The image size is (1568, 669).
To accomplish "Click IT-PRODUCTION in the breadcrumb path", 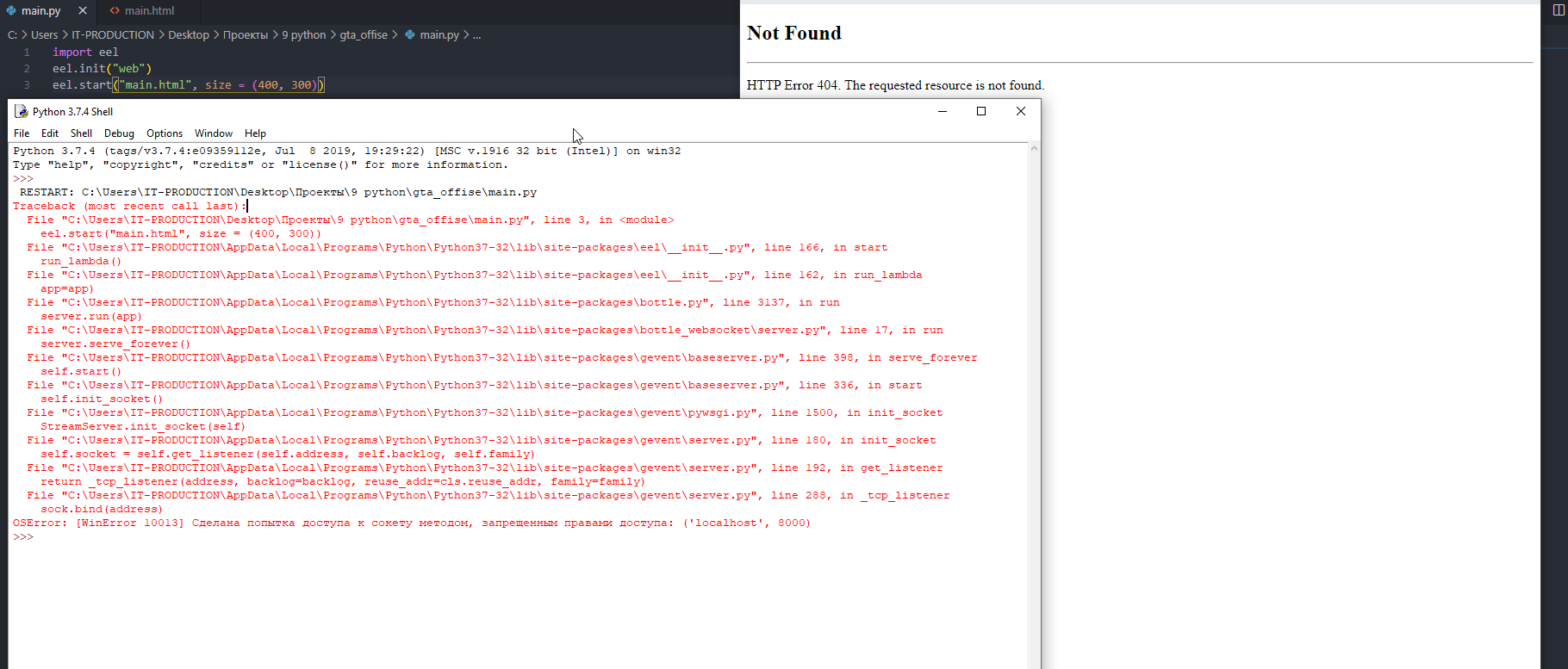I will (113, 35).
